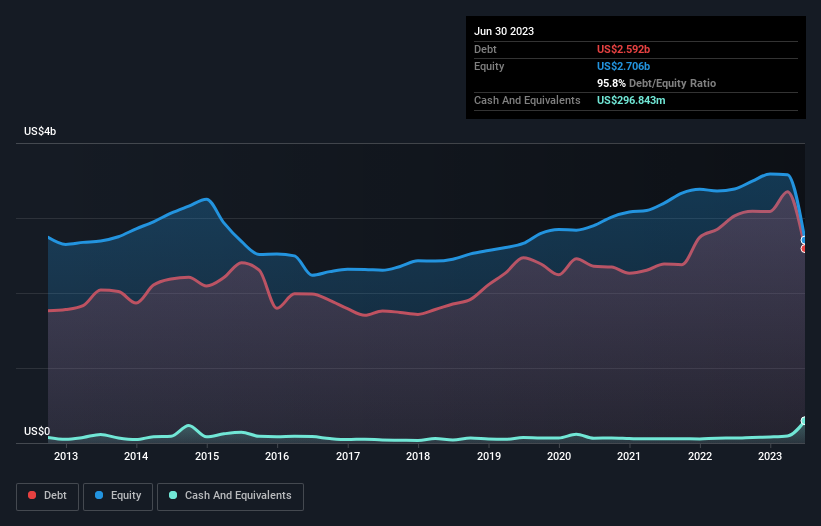Viewport: 821px width, 526px height.
Task: Click the 2018 x-axis label
Action: (x=418, y=456)
